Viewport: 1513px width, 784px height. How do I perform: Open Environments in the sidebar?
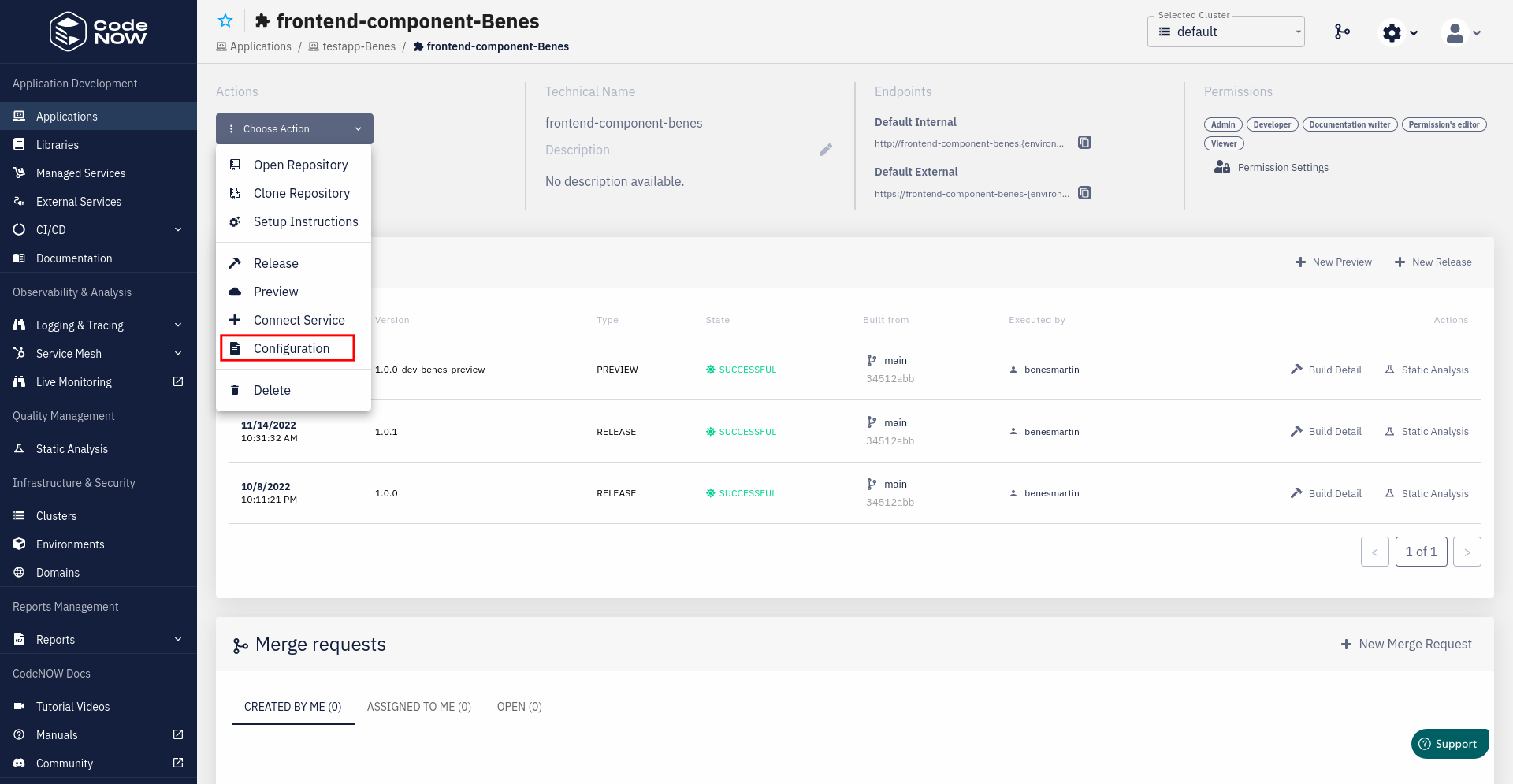pyautogui.click(x=99, y=544)
